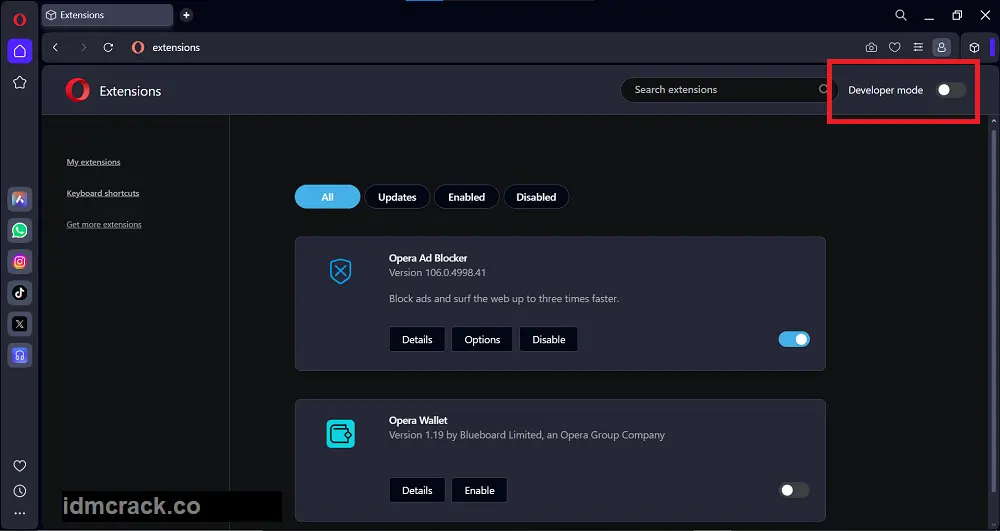Open Pinboards heart icon at sidebar bottom
Viewport: 1000px width, 531px height.
click(x=20, y=466)
